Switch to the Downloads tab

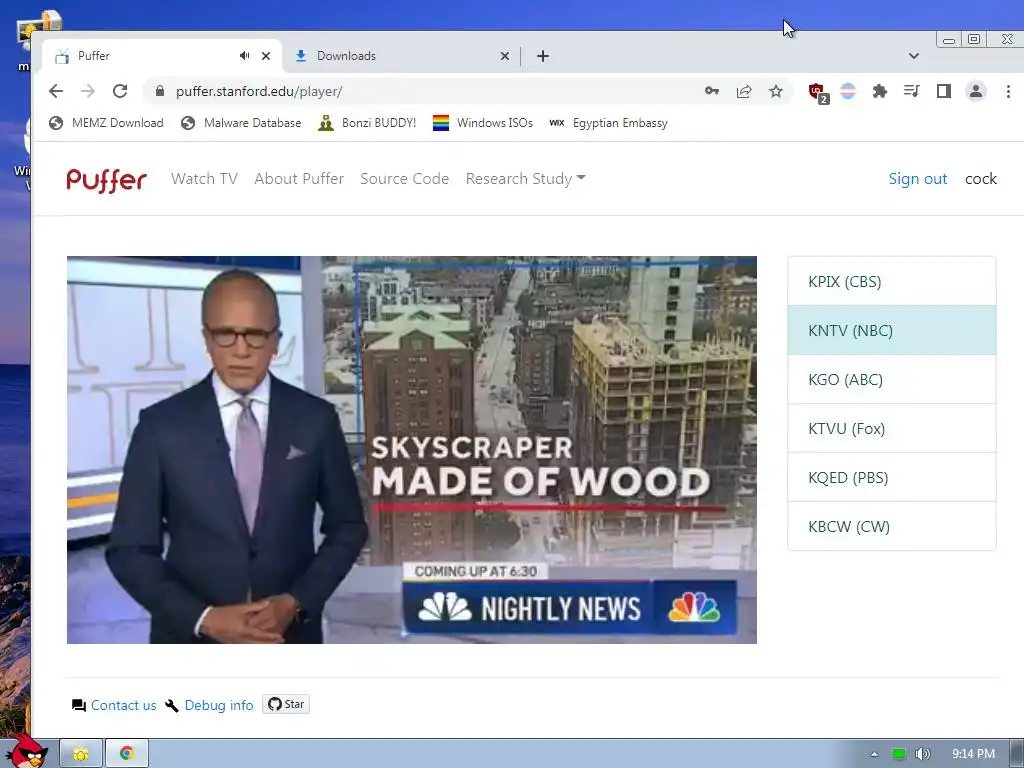click(402, 56)
